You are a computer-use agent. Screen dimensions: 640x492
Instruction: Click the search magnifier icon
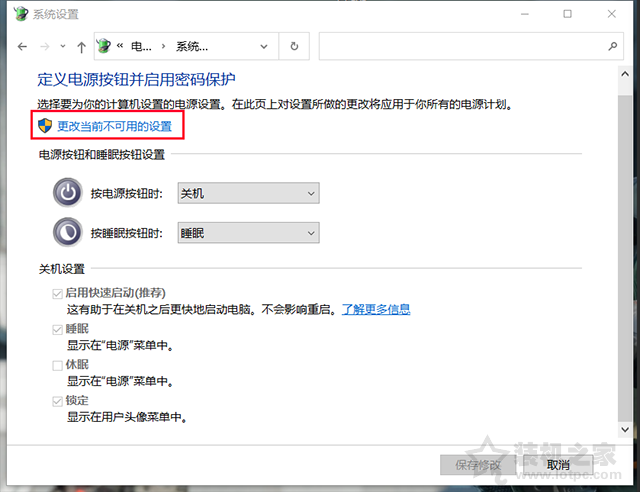pyautogui.click(x=612, y=47)
